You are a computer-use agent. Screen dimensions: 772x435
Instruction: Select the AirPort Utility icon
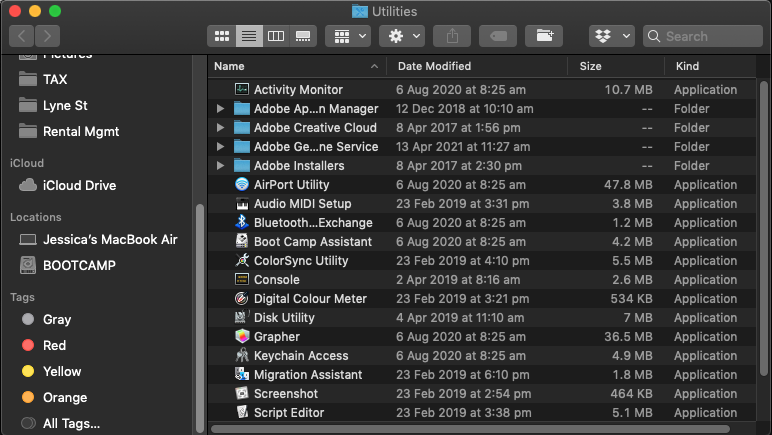tap(242, 185)
